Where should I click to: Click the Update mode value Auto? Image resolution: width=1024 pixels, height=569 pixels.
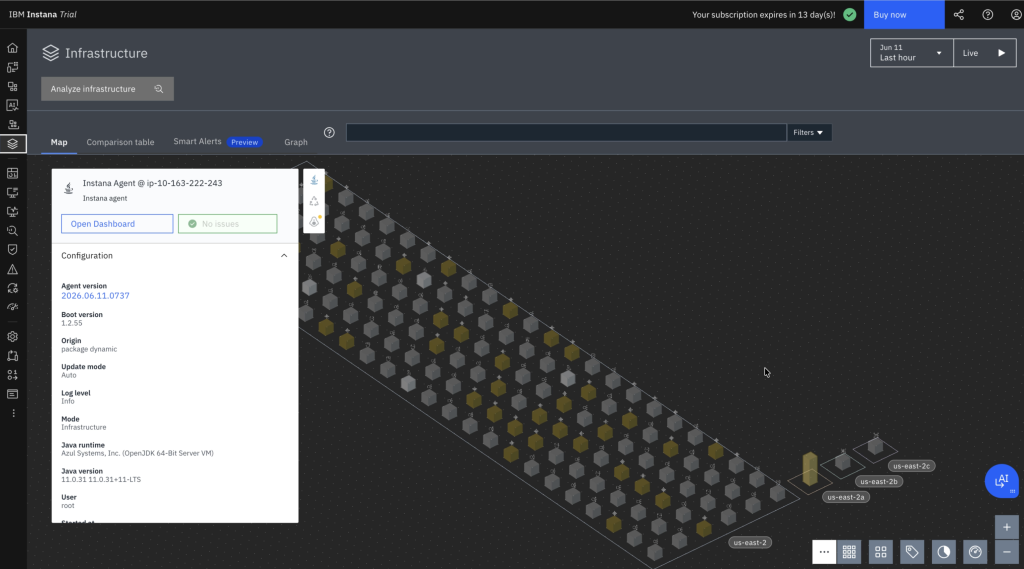point(69,375)
